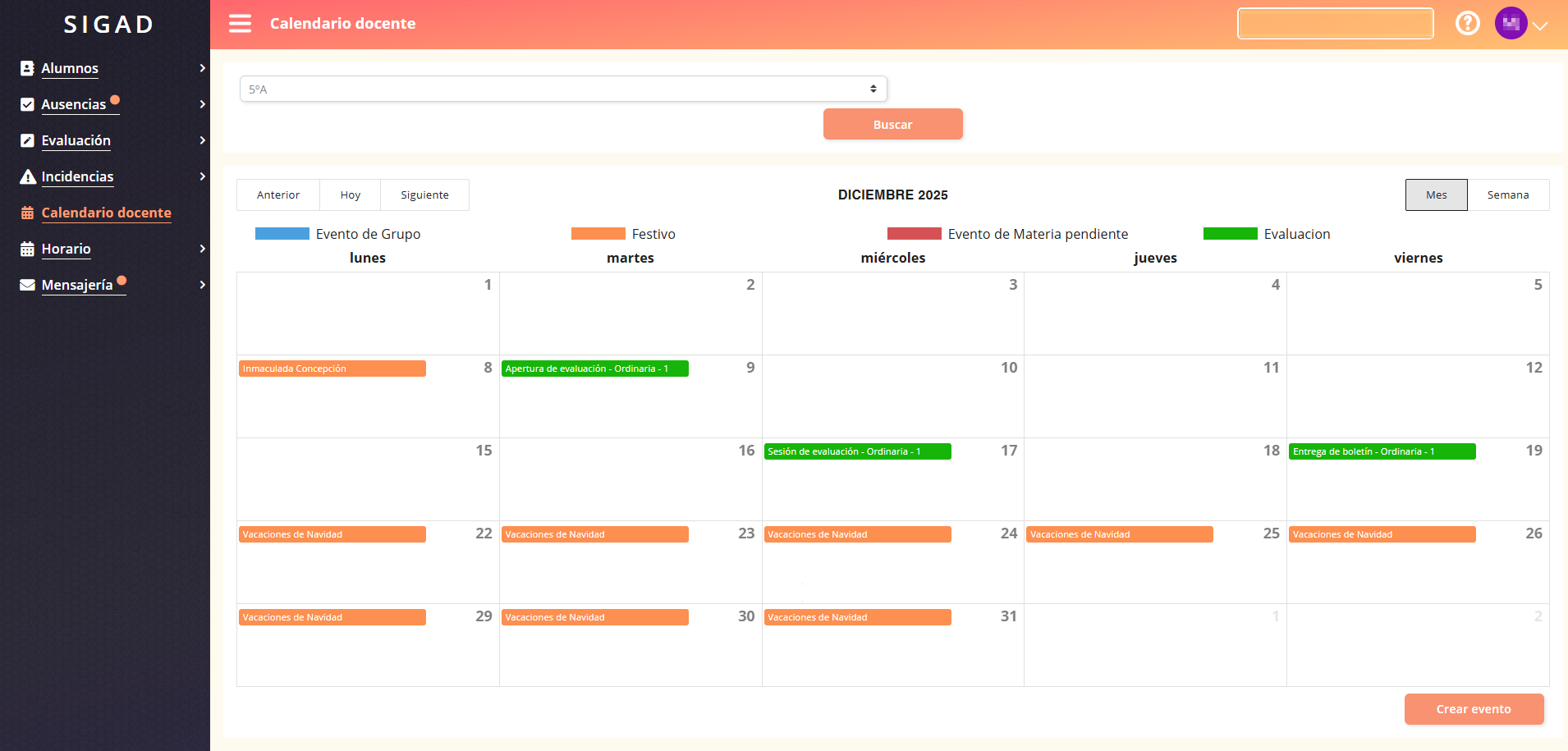Screen dimensions: 1568x751
Task: Open the hamburger menu icon
Action: coord(240,24)
